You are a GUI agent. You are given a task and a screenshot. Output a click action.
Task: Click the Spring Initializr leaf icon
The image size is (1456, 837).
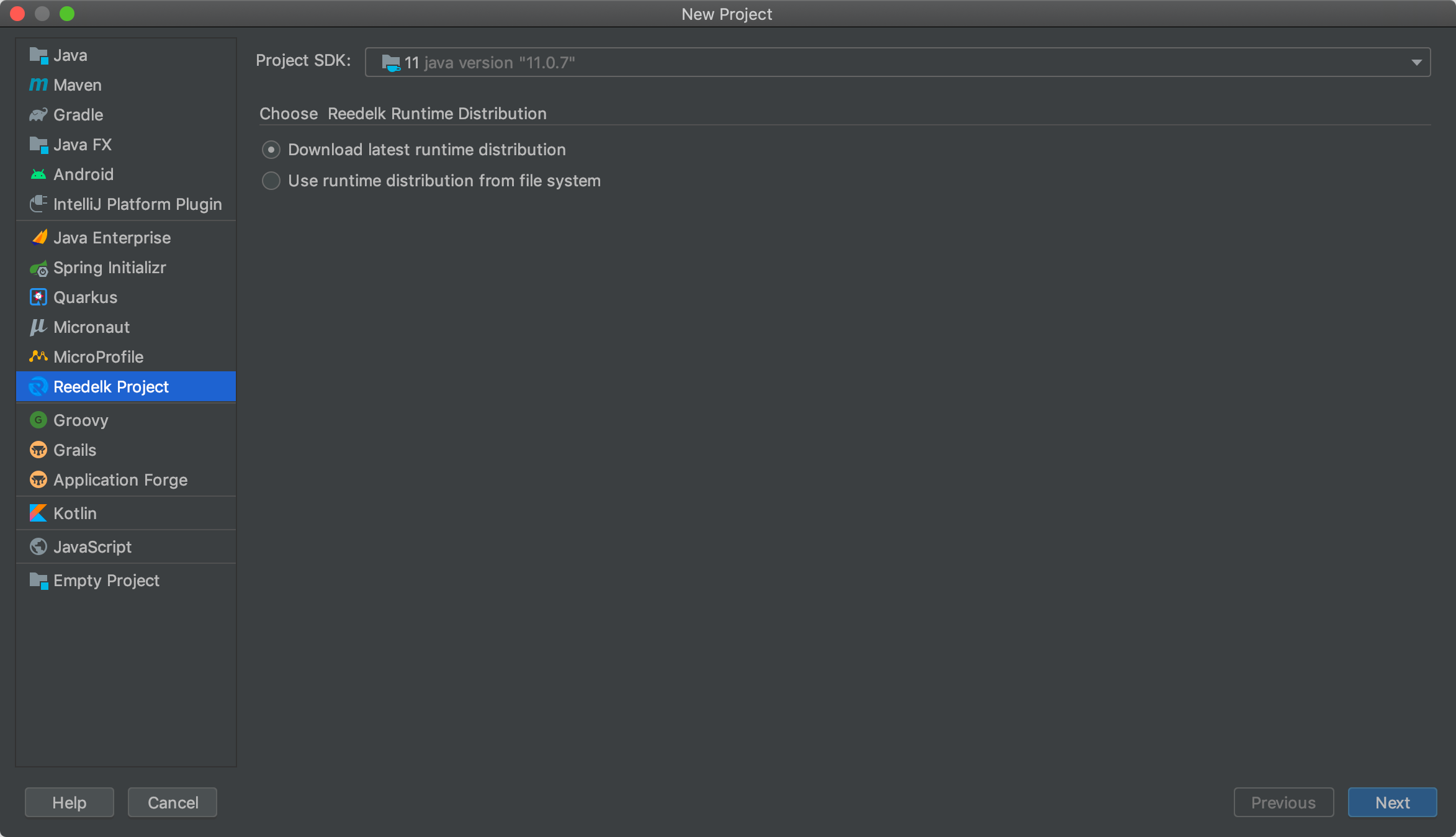click(x=38, y=268)
